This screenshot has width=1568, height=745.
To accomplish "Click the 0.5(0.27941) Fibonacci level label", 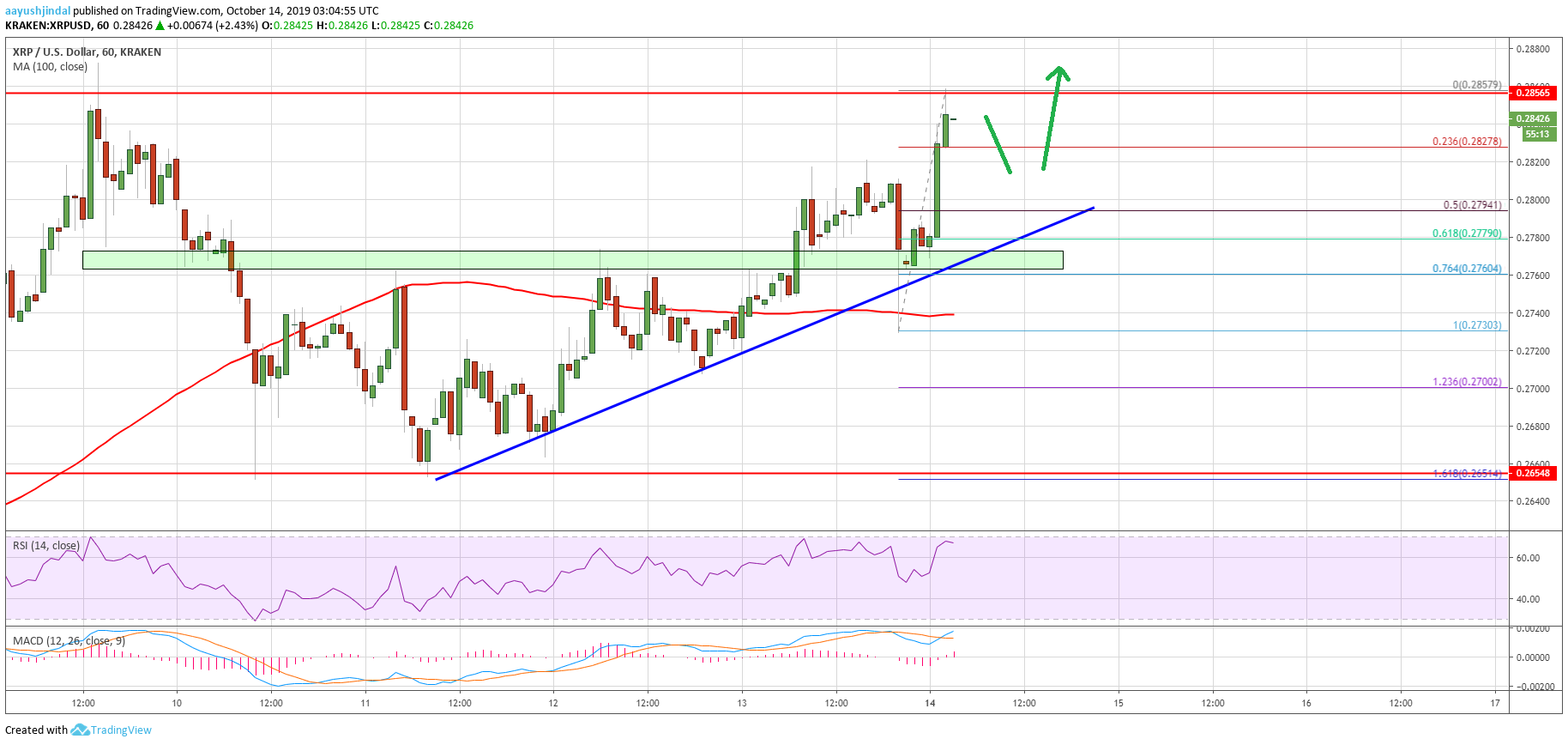I will (1472, 205).
